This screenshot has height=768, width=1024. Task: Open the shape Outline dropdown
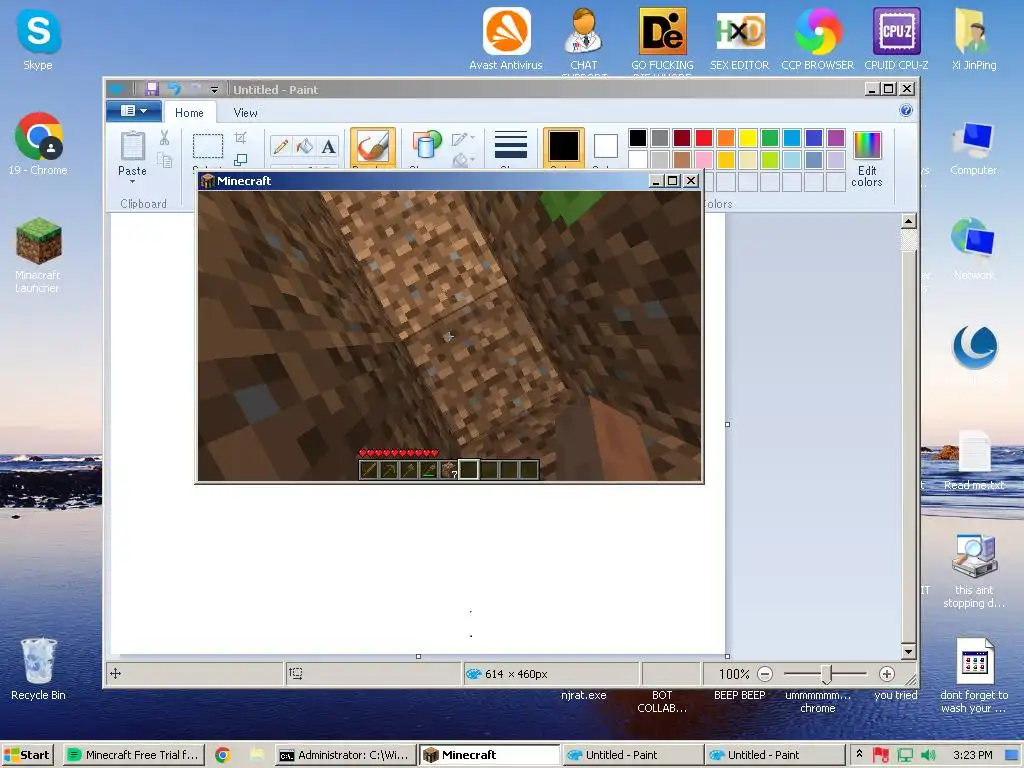tap(463, 138)
